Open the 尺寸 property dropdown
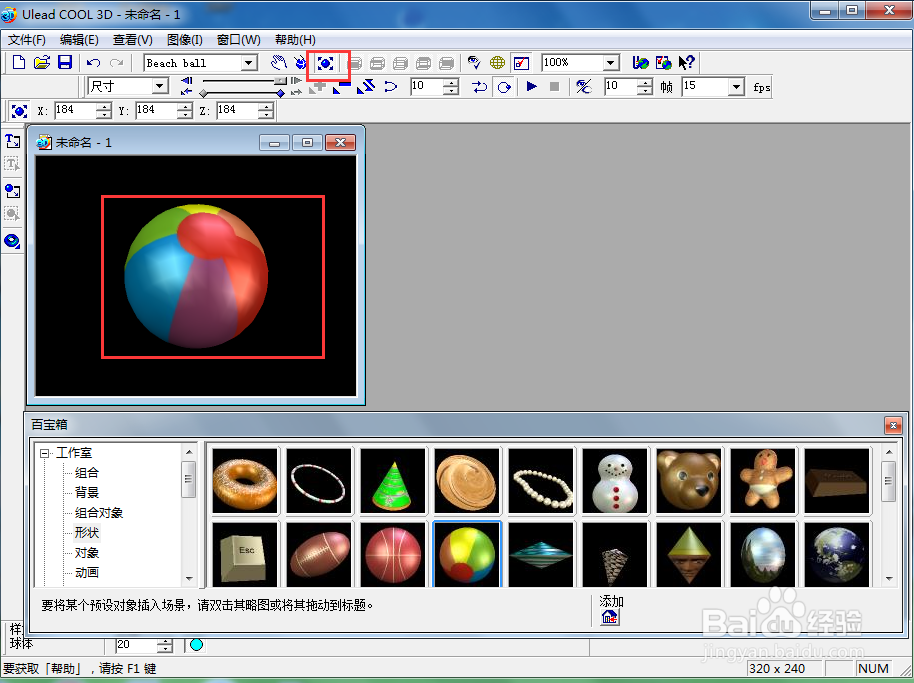914x683 pixels. coord(160,86)
